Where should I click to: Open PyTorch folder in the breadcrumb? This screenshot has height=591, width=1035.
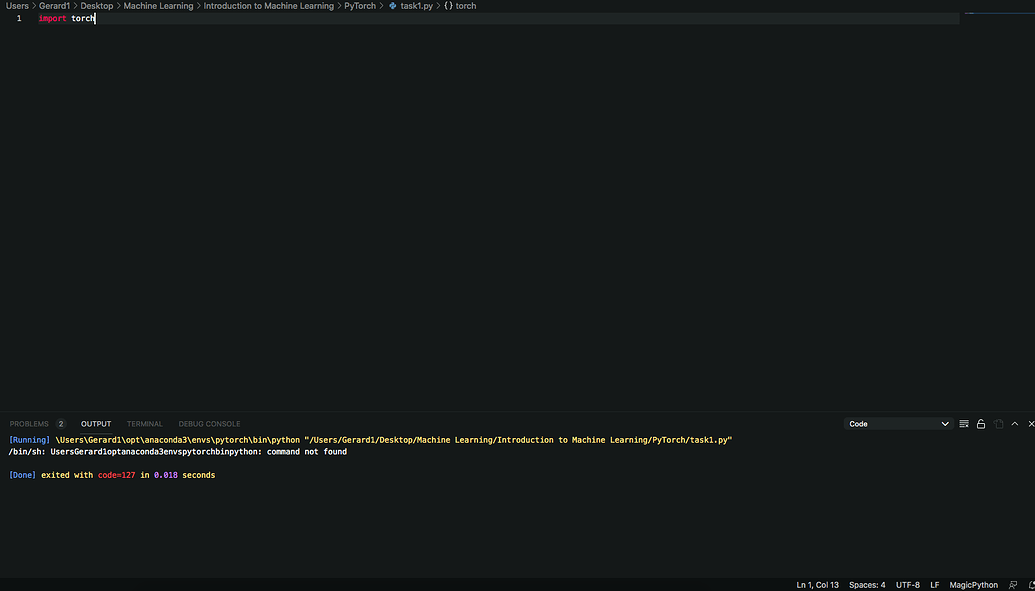click(360, 6)
